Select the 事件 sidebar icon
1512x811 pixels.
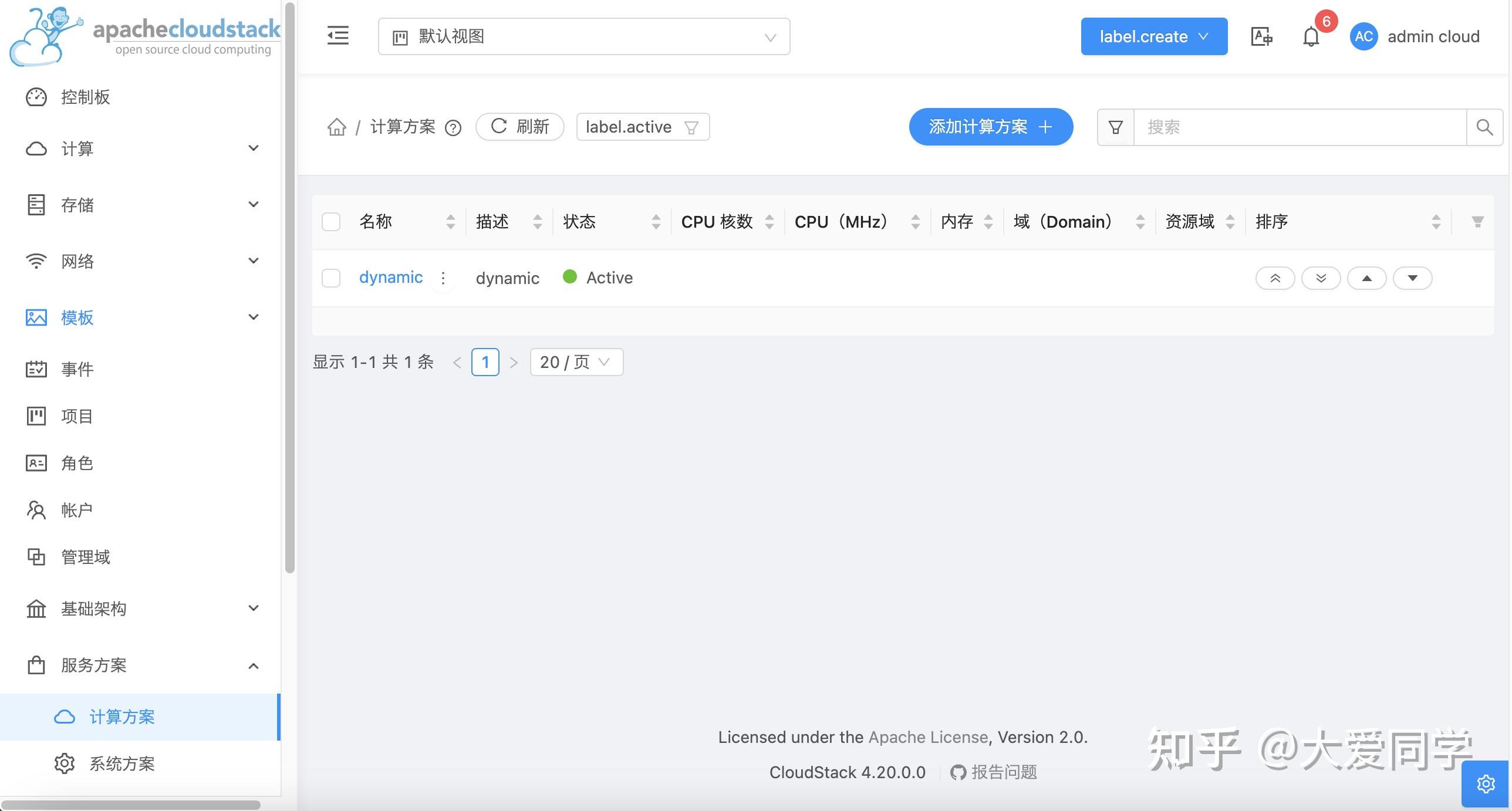click(36, 369)
